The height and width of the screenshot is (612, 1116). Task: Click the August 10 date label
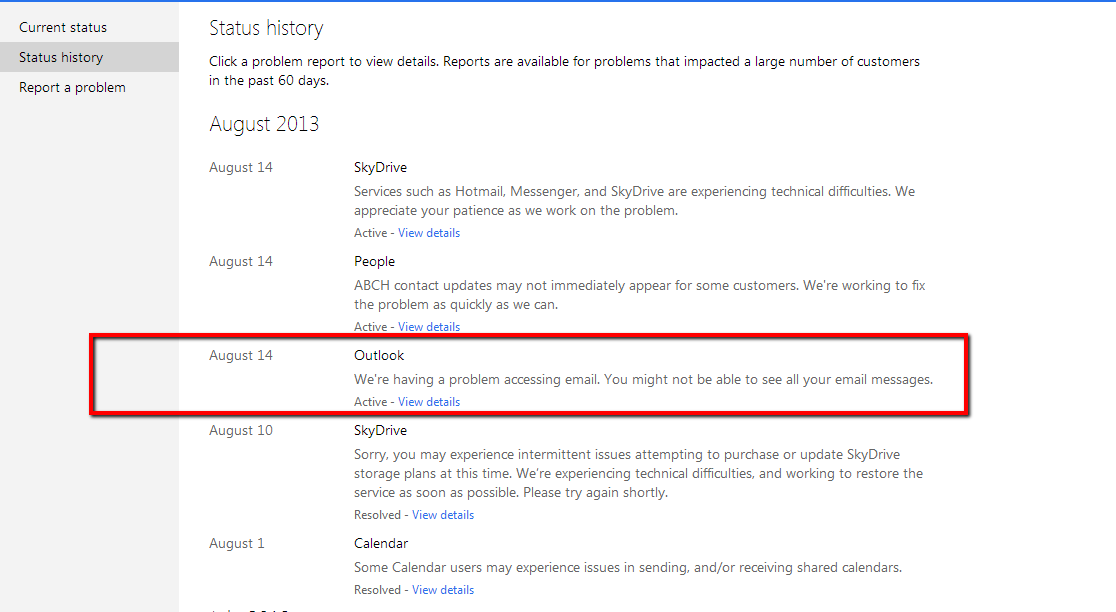pos(241,430)
